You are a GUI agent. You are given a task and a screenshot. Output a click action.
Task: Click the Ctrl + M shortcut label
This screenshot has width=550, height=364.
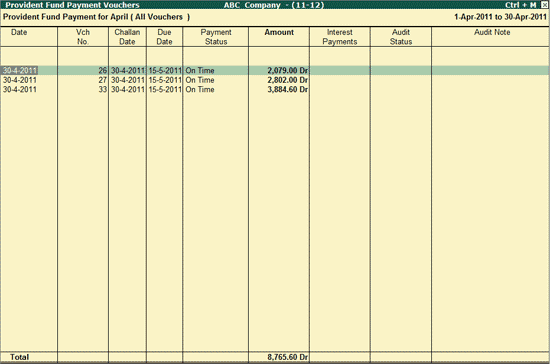coord(521,5)
